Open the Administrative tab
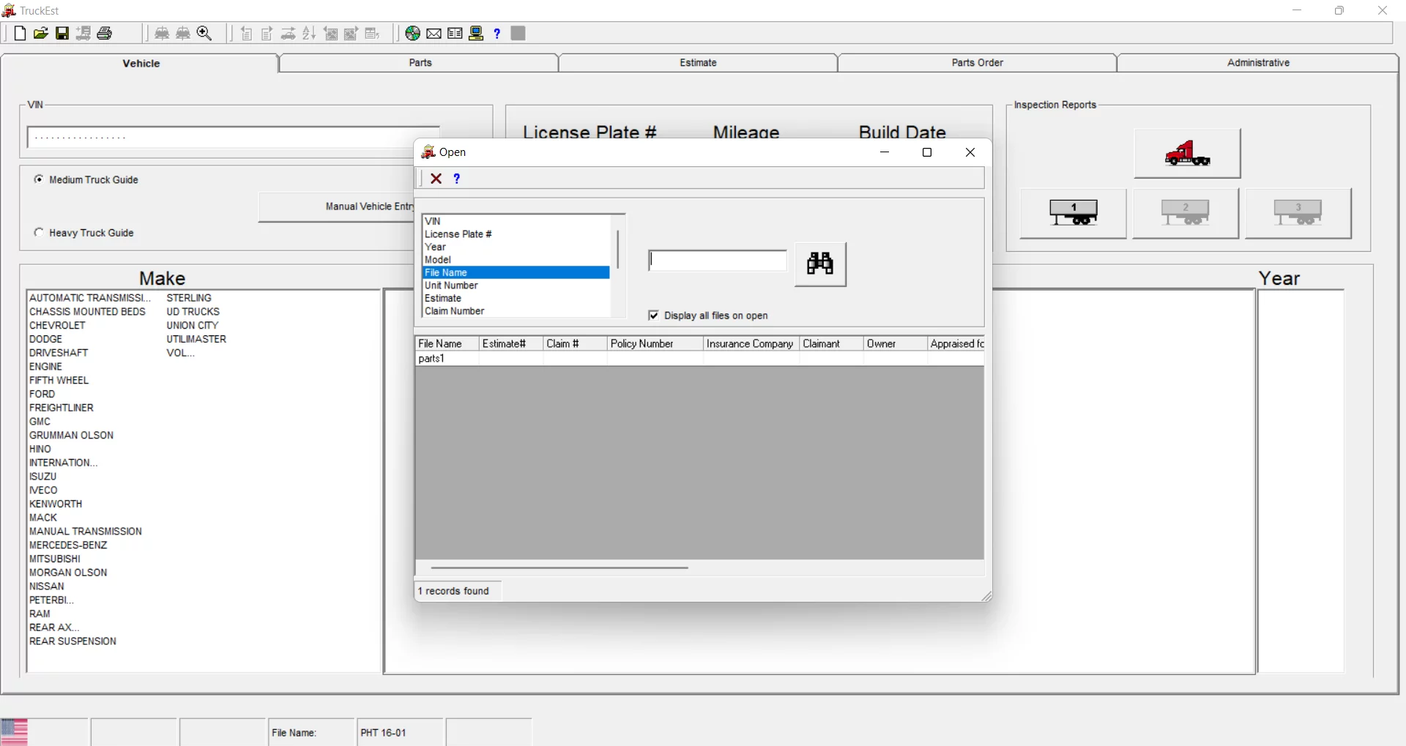The width and height of the screenshot is (1406, 746). (x=1257, y=62)
